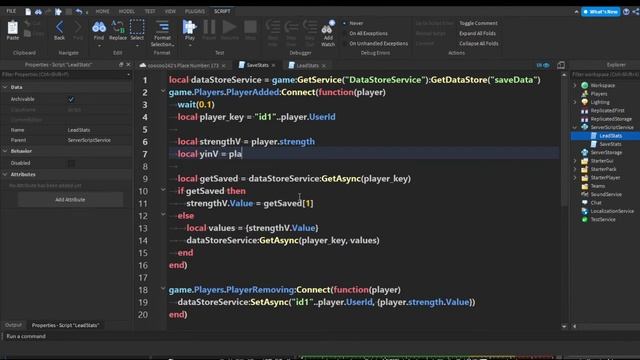Select LeadStats script in Explorer
This screenshot has width=640, height=360.
pyautogui.click(x=611, y=136)
